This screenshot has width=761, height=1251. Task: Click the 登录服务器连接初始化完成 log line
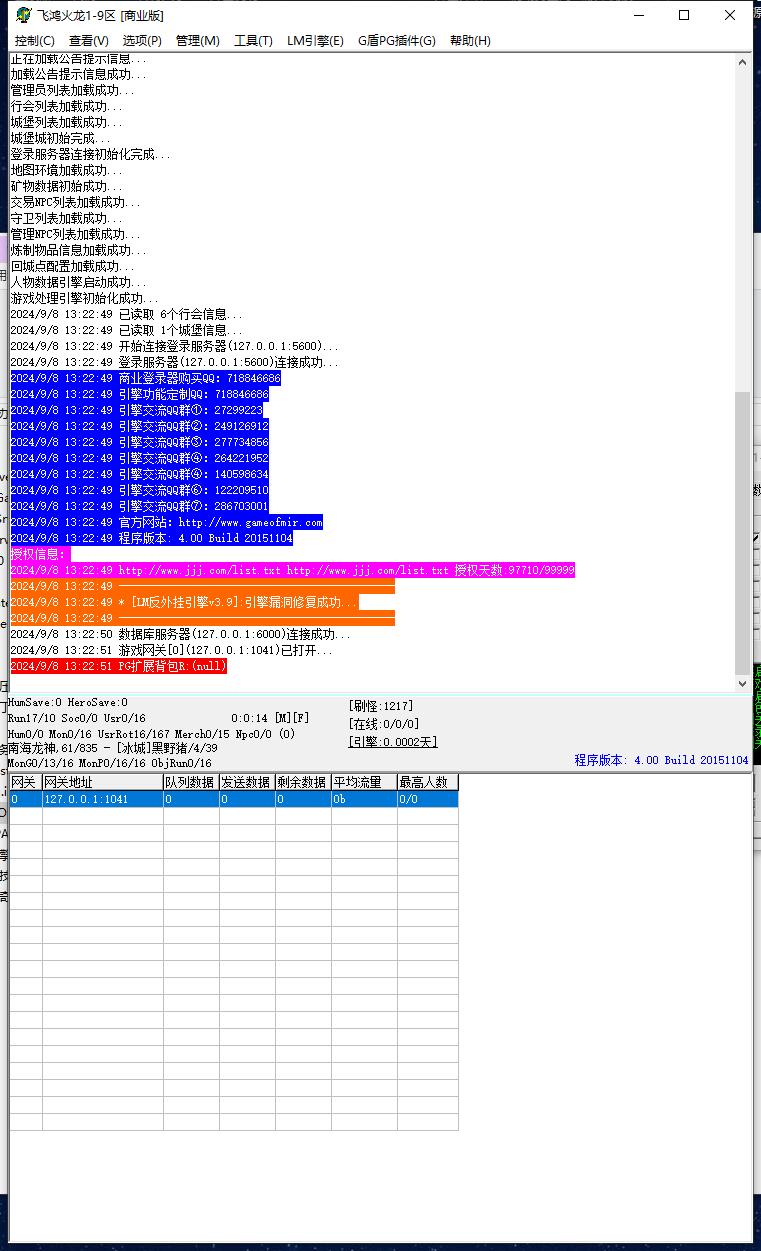90,154
